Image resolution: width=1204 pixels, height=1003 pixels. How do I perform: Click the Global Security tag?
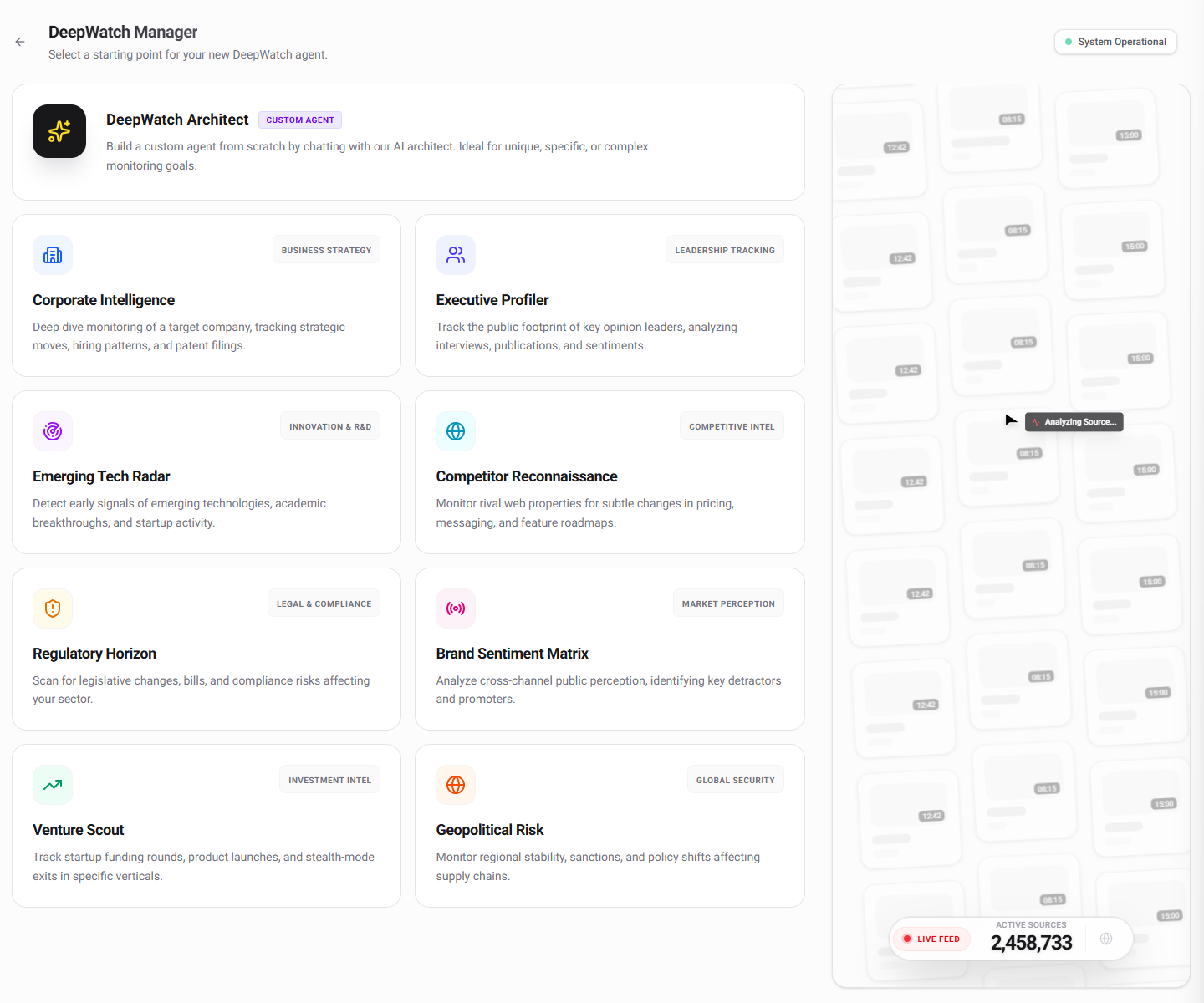pyautogui.click(x=736, y=780)
